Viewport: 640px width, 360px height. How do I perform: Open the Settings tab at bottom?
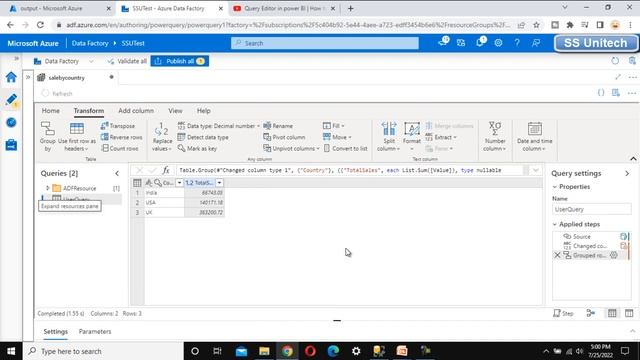56,331
